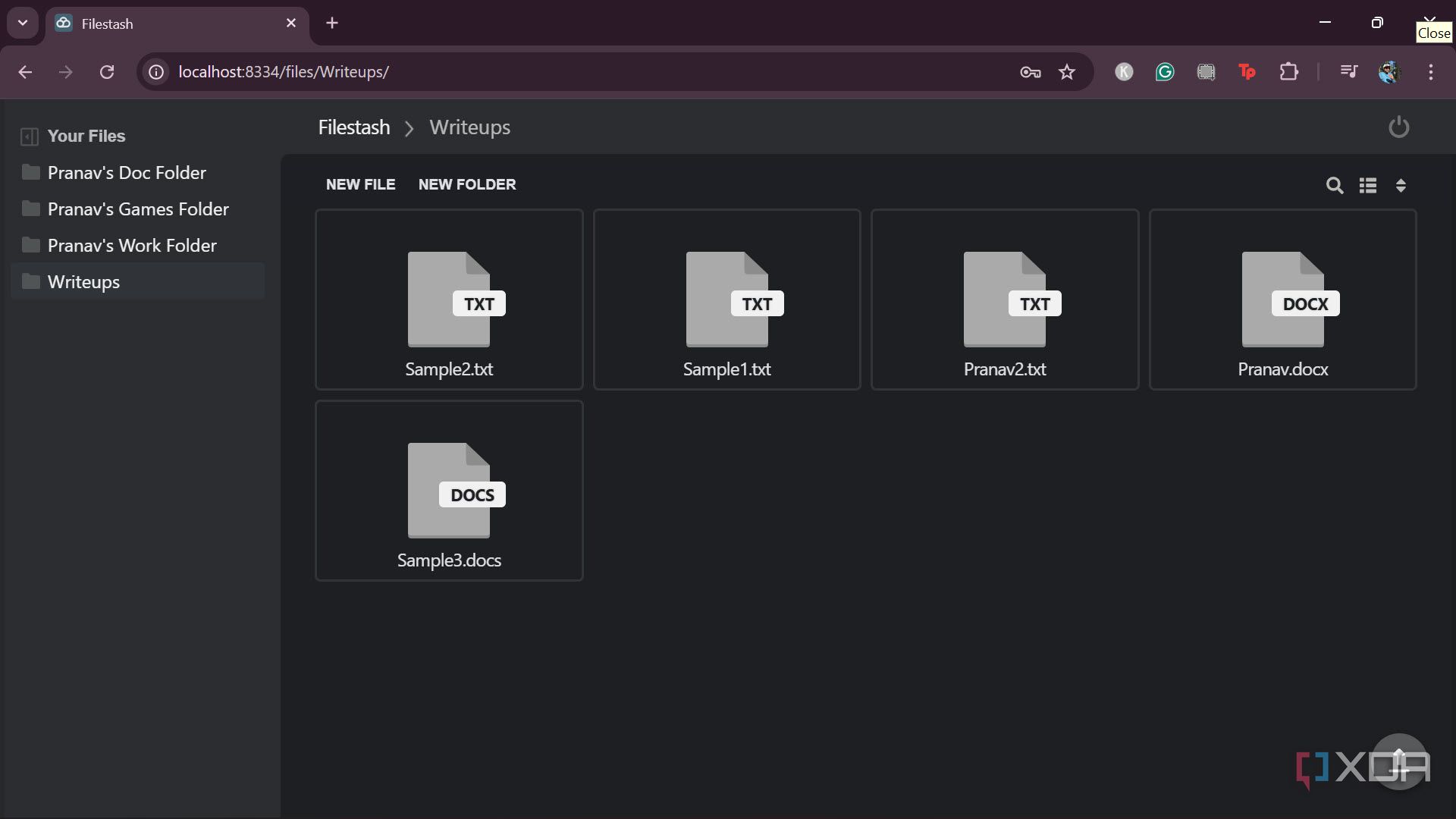Open the Grammarly extension icon
Screen dimensions: 1456x819
[1165, 72]
